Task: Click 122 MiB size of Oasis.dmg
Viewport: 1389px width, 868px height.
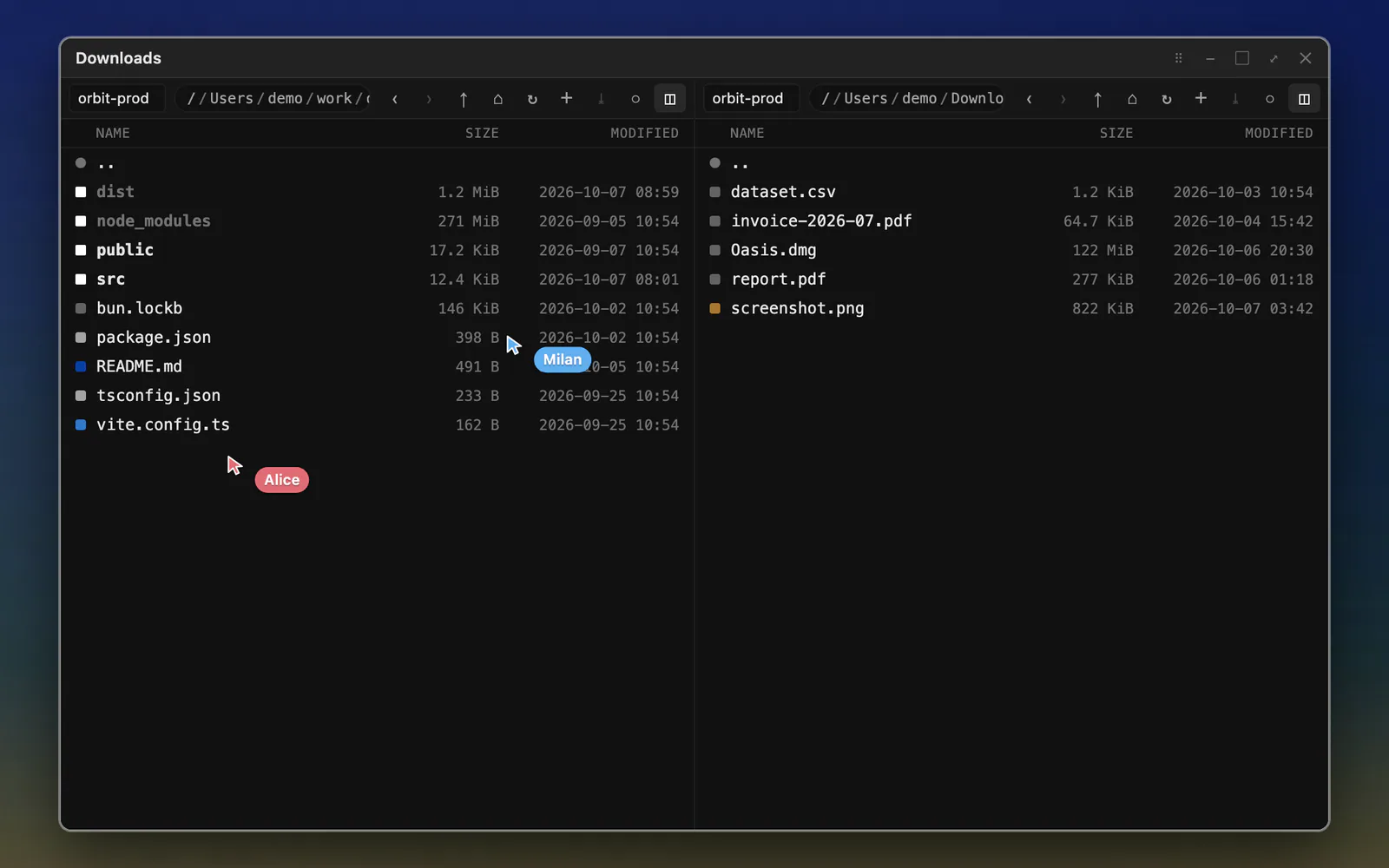Action: (1103, 250)
